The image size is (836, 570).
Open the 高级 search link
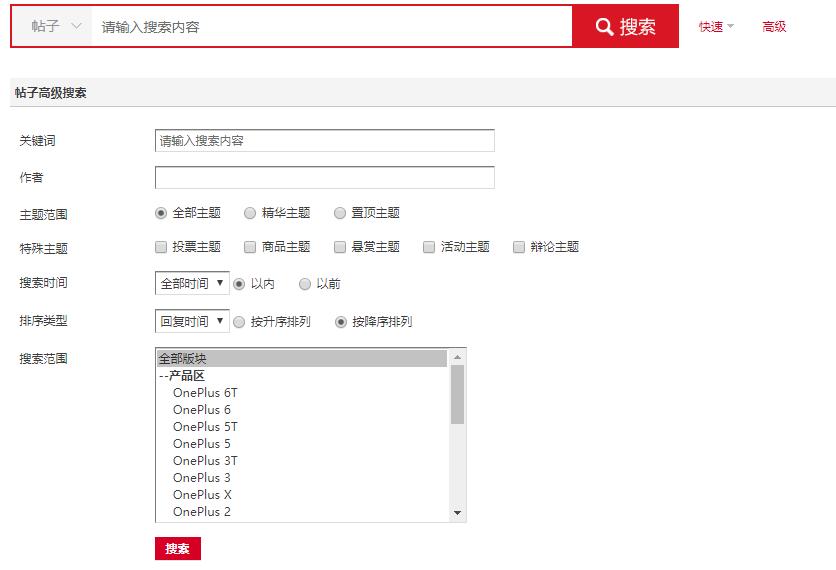(774, 27)
